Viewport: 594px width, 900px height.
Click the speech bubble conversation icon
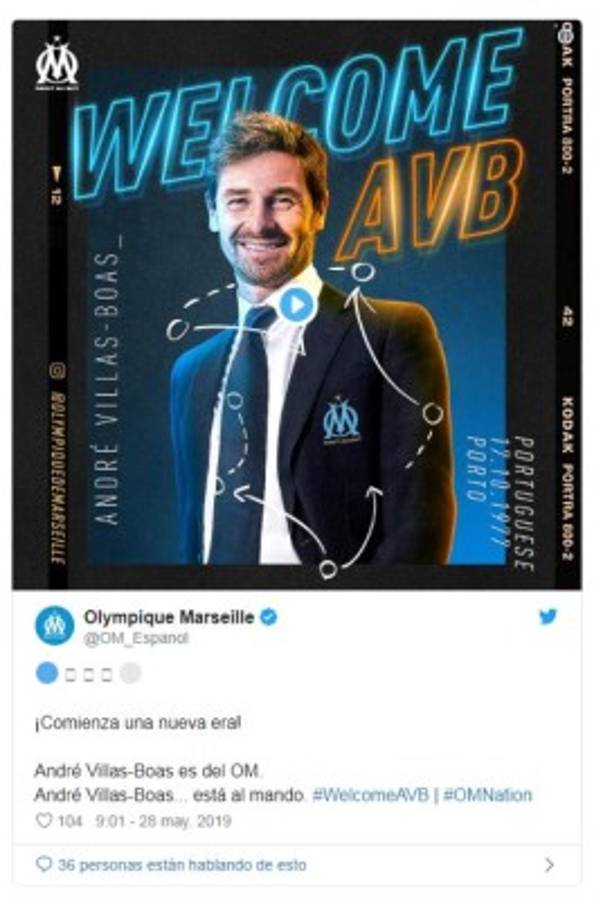click(44, 864)
